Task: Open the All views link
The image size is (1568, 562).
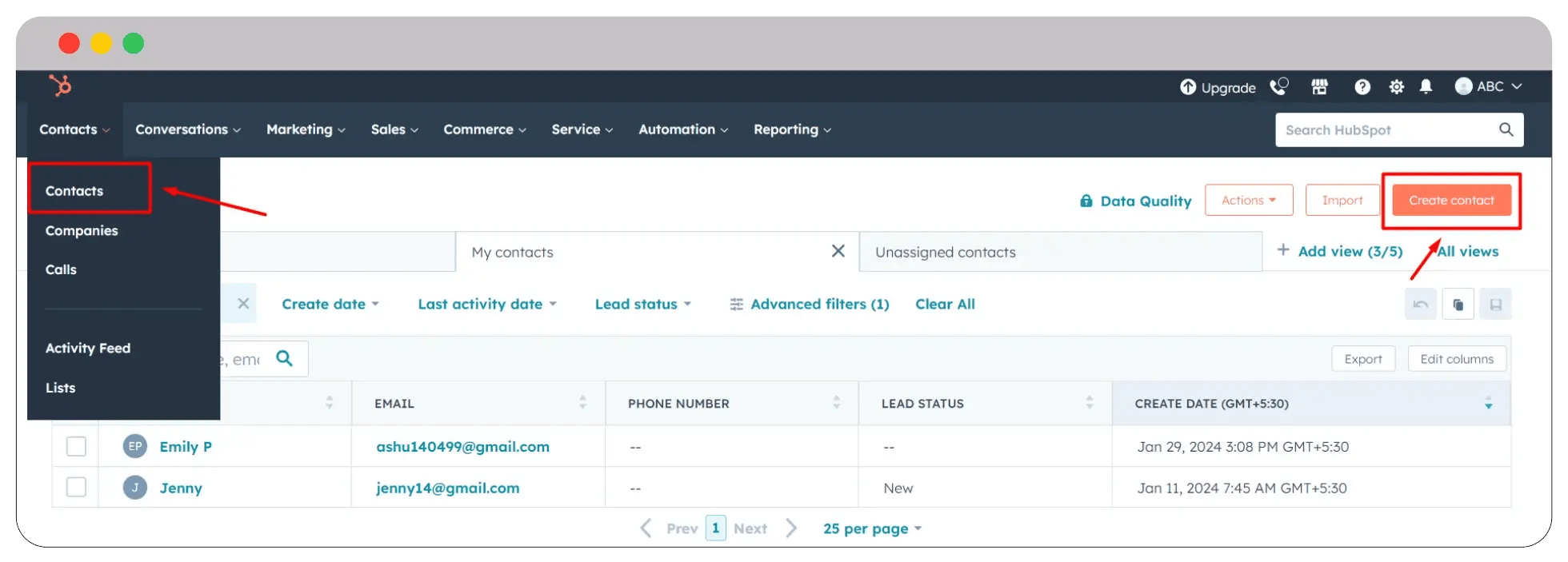Action: [1467, 251]
